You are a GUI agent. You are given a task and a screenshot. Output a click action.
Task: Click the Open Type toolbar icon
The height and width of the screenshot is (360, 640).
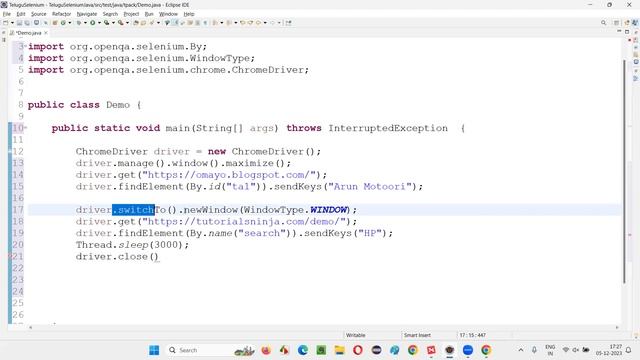pos(136,23)
